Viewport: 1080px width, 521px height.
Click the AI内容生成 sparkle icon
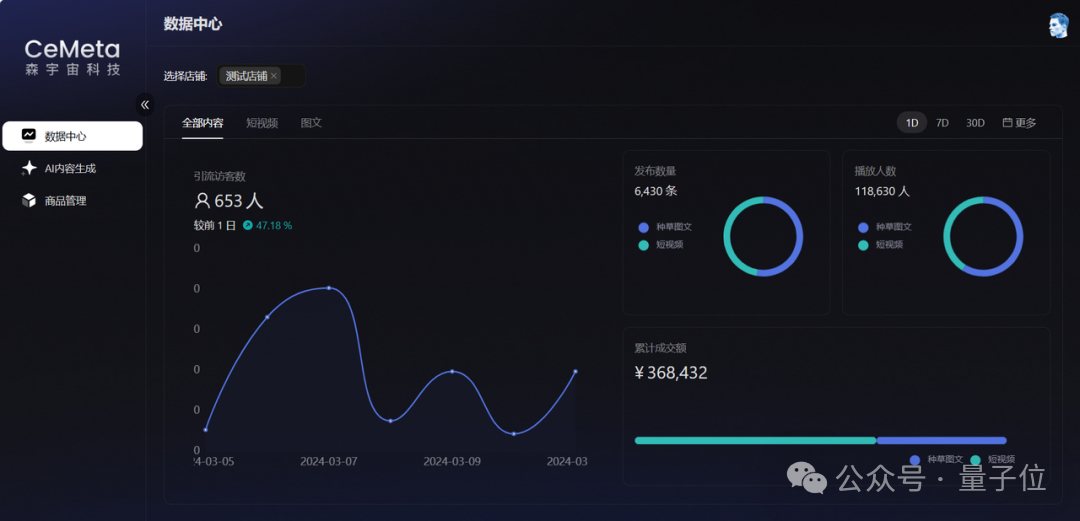click(29, 168)
